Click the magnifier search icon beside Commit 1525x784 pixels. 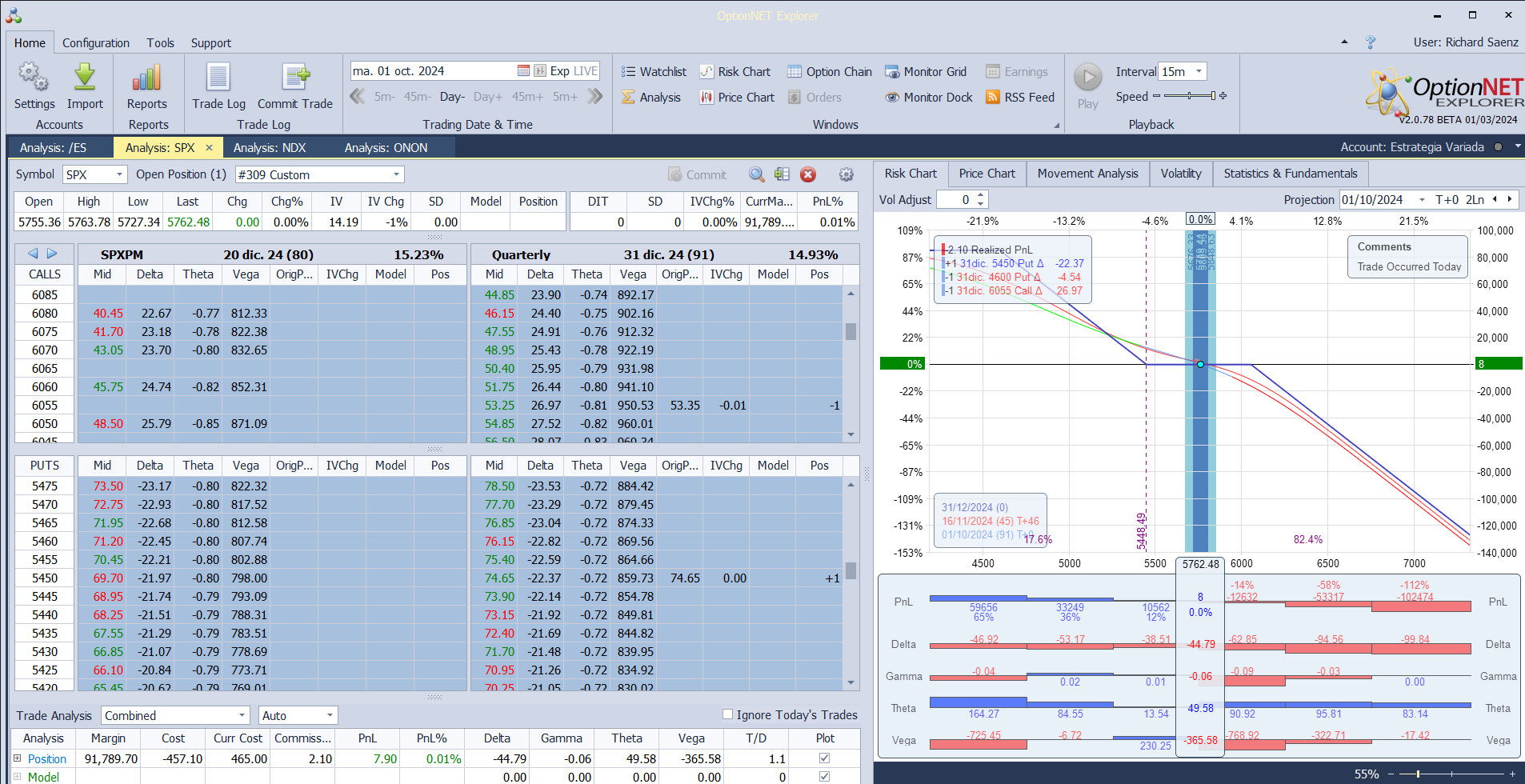(x=756, y=174)
